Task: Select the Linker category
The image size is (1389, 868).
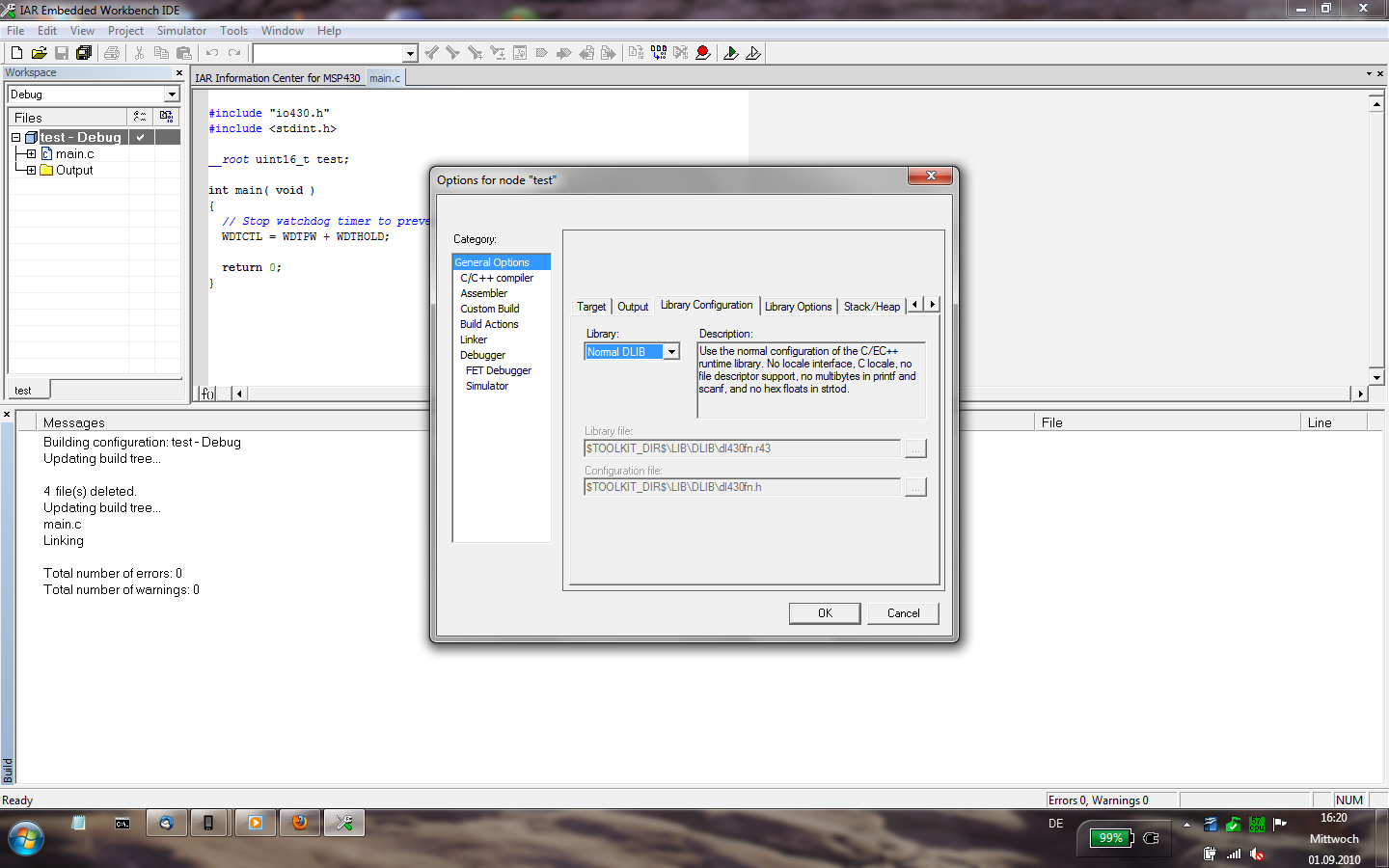Action: [474, 339]
